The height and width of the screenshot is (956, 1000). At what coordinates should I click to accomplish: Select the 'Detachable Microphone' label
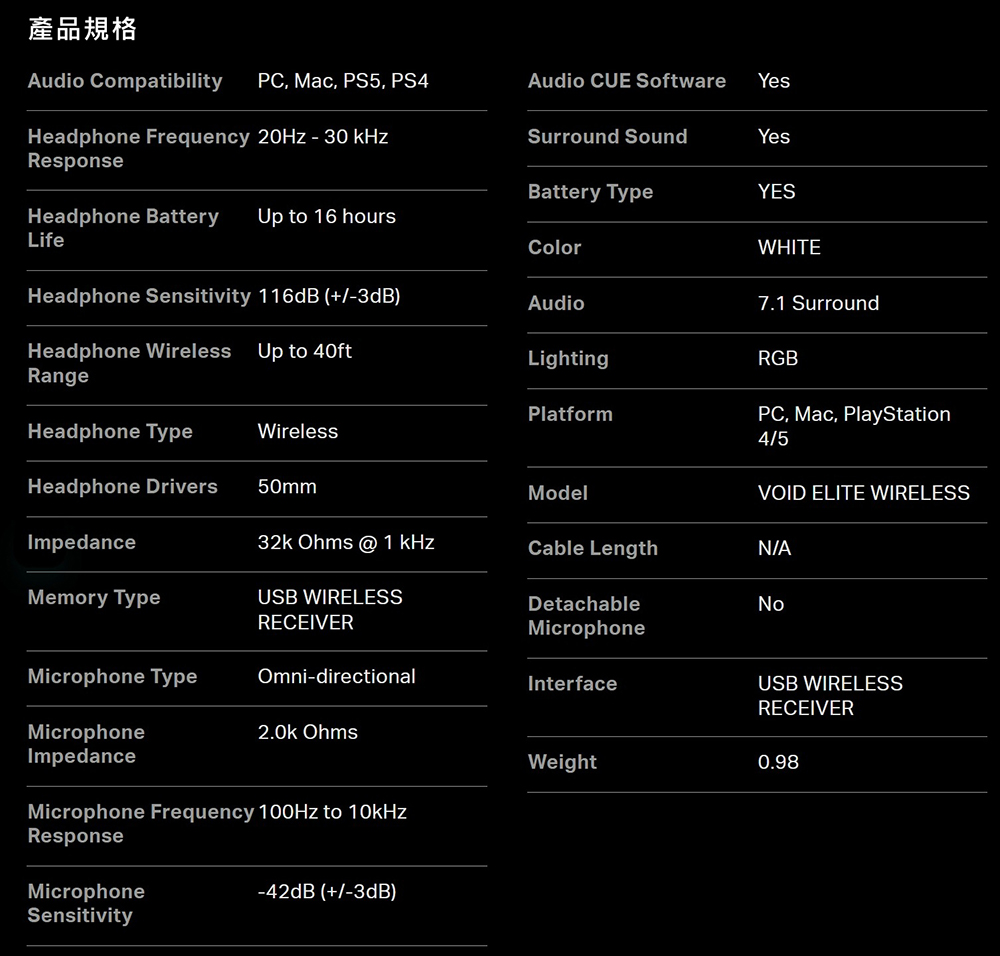[x=587, y=616]
